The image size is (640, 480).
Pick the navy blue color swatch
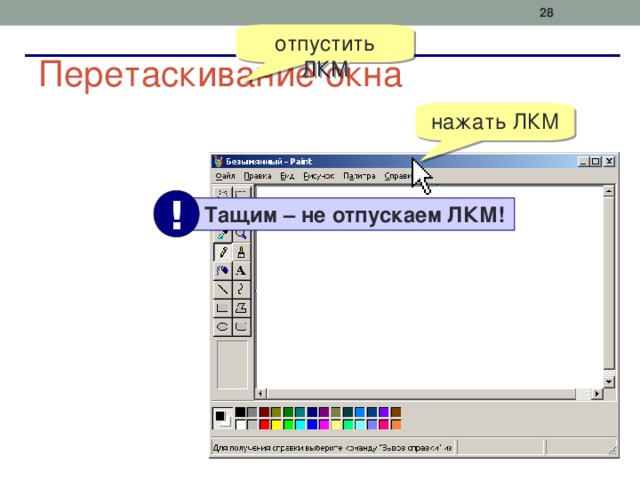pyautogui.click(x=312, y=412)
